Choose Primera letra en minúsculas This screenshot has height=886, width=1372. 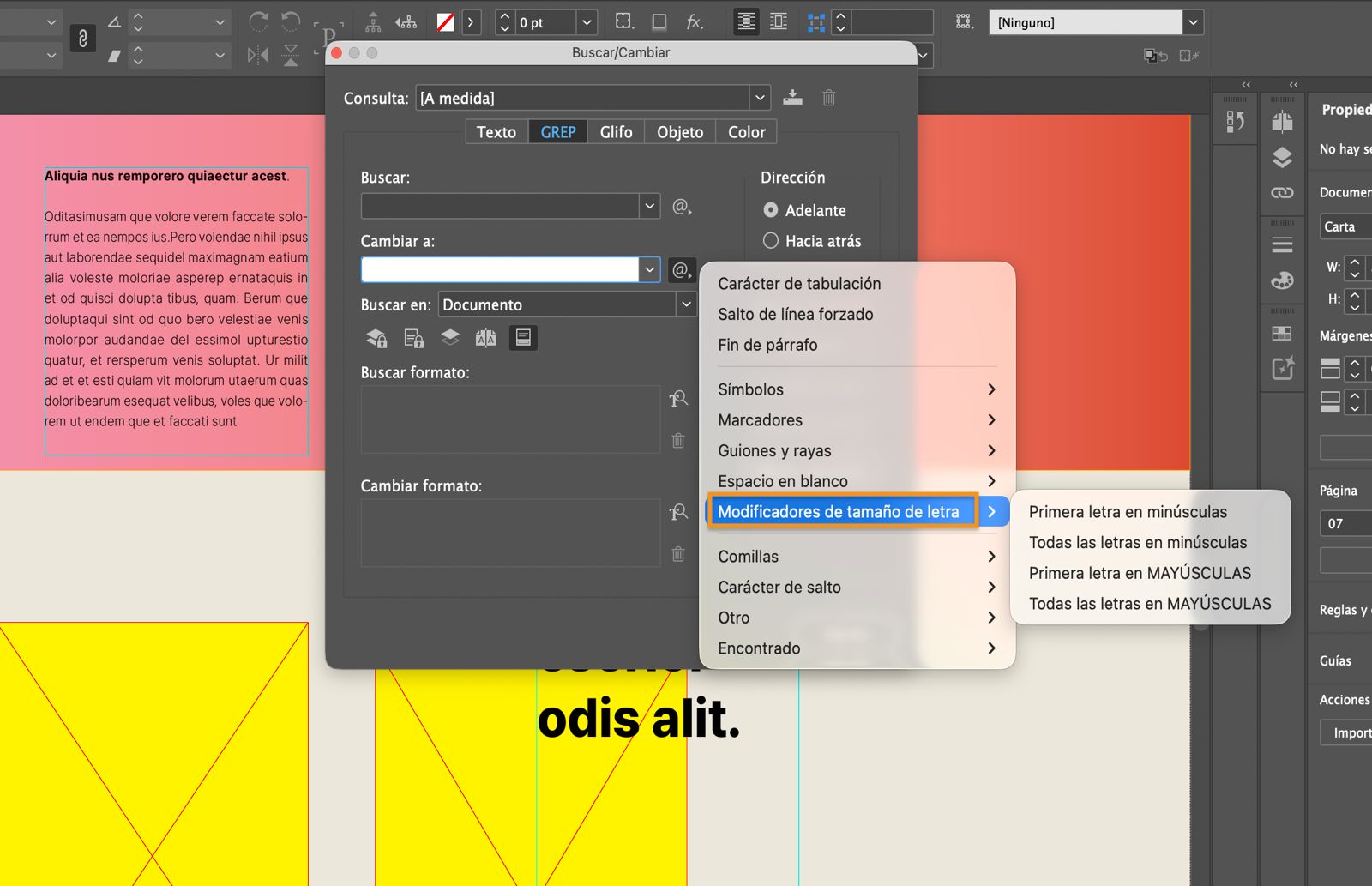click(x=1150, y=512)
